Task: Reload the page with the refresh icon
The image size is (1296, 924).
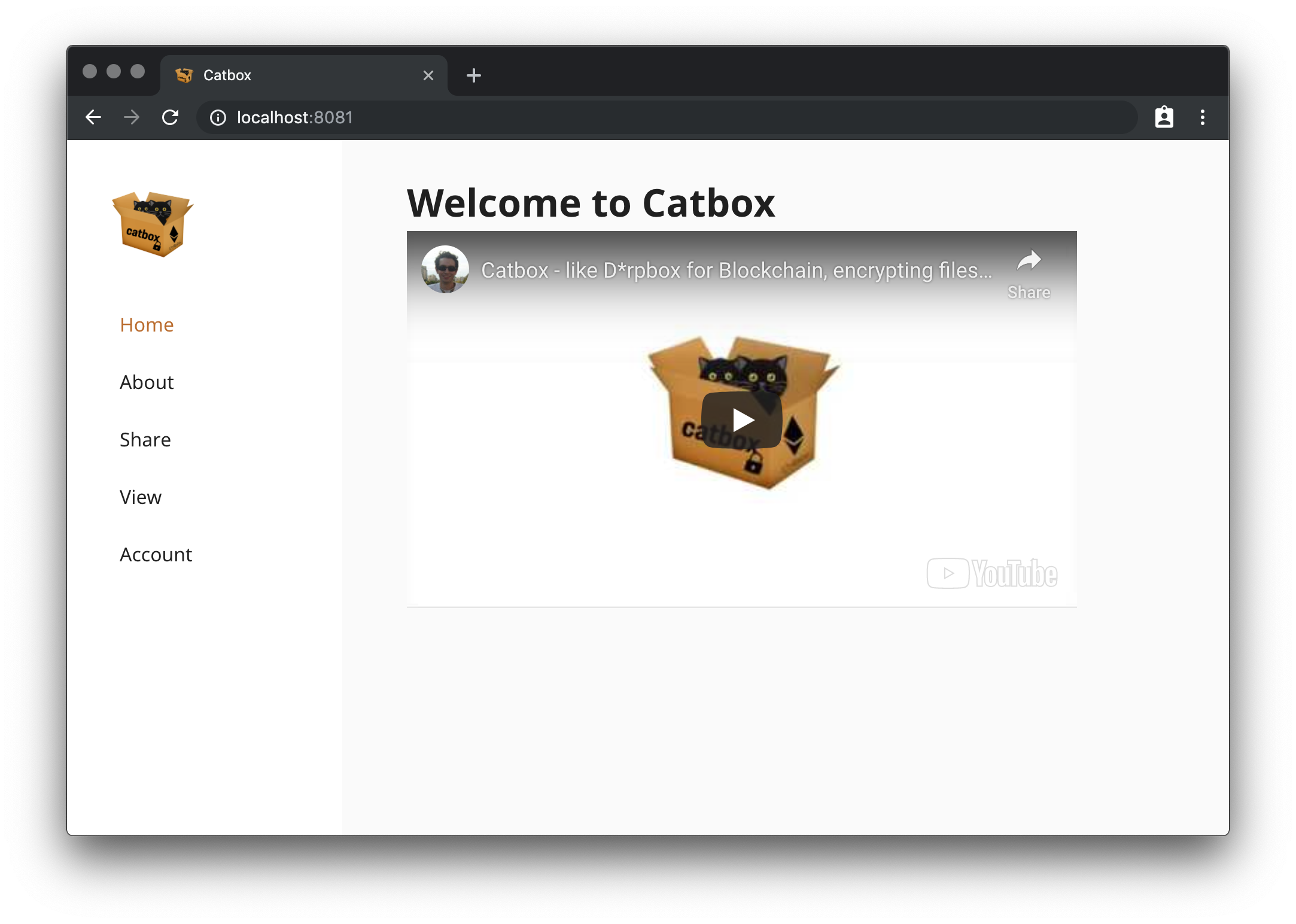Action: tap(171, 117)
